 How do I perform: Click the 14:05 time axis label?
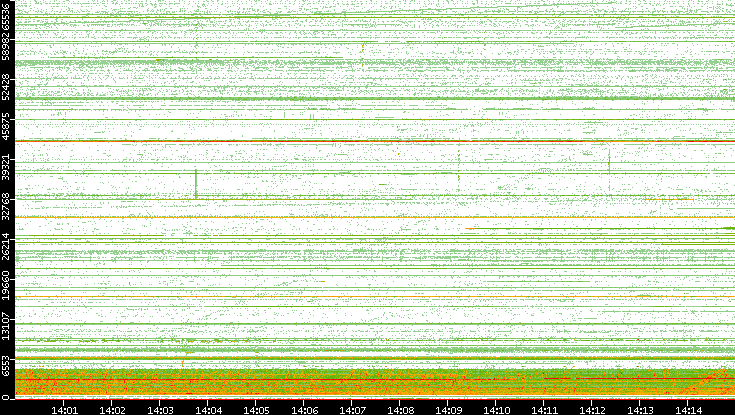(256, 409)
